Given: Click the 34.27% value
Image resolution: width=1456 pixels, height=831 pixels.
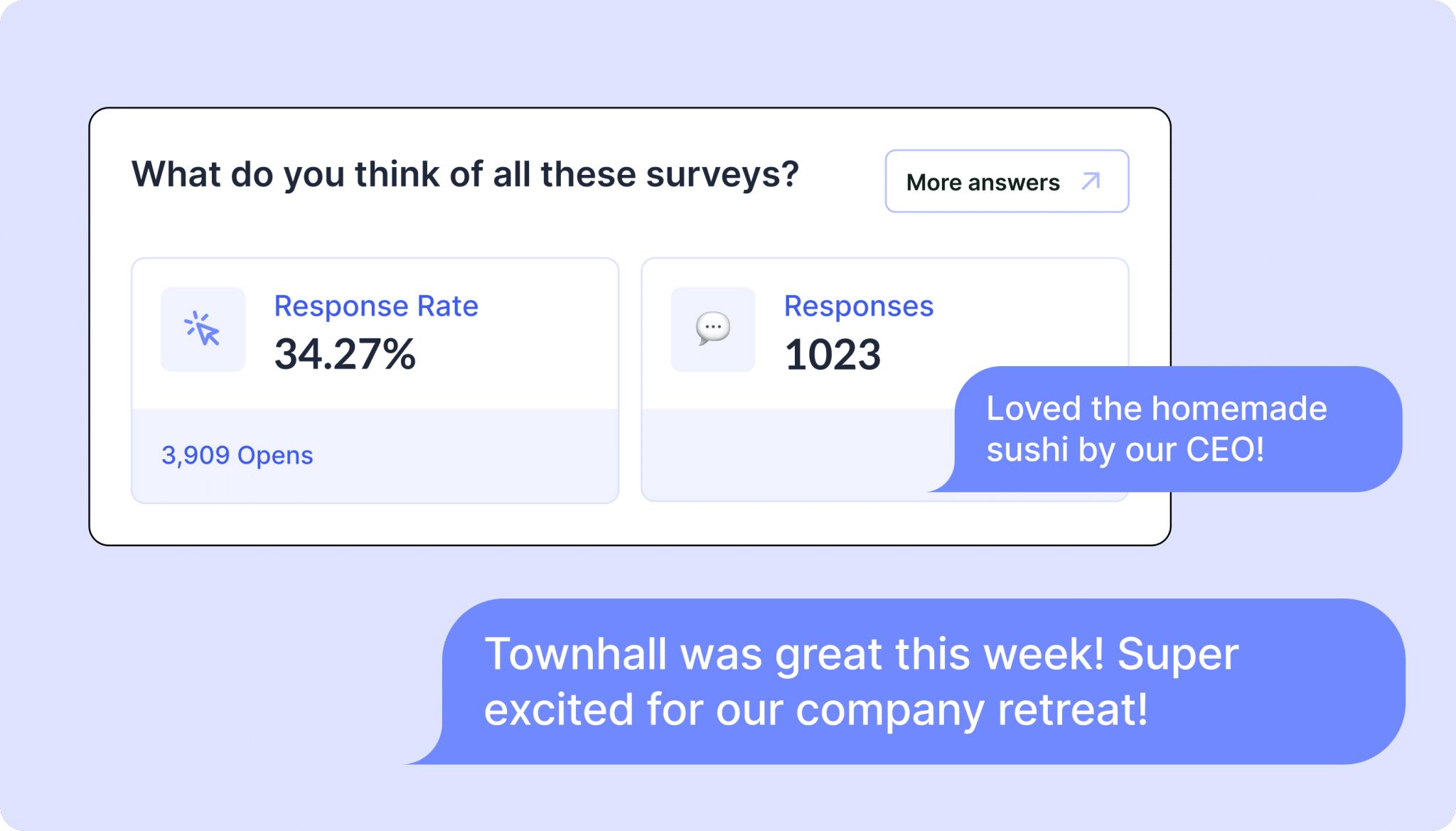Looking at the screenshot, I should (346, 354).
